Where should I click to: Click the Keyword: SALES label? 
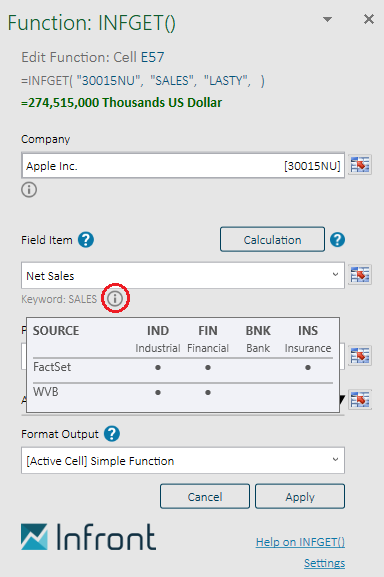point(59,299)
